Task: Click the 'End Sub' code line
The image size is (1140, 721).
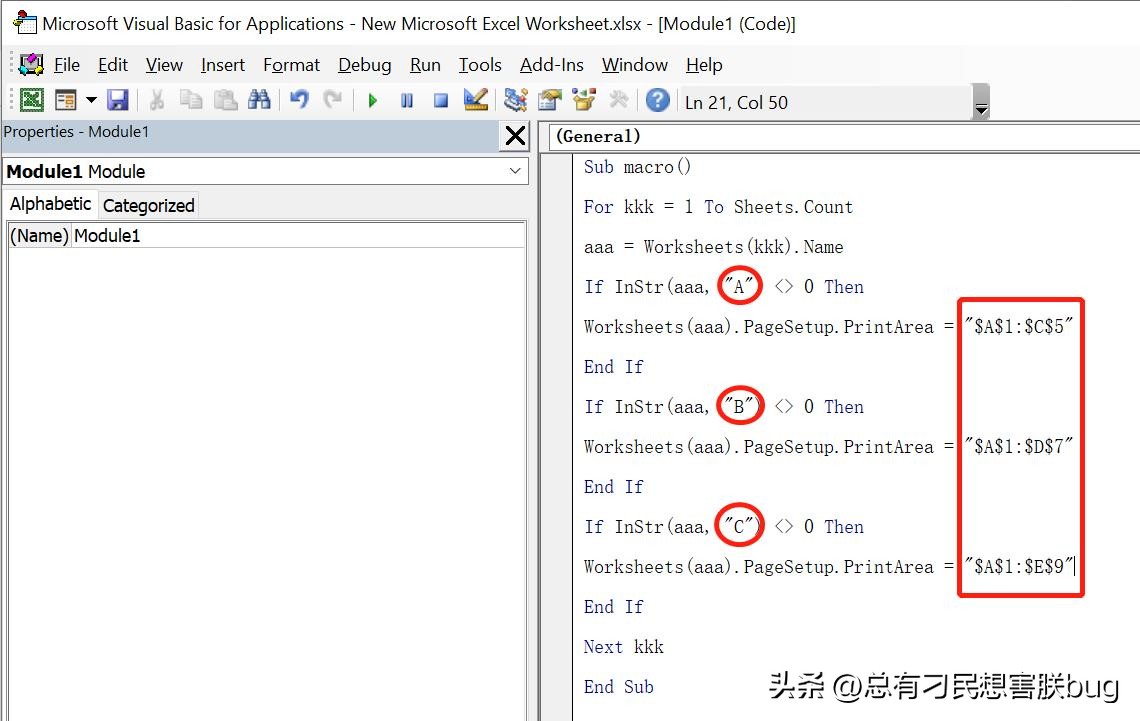Action: click(618, 687)
